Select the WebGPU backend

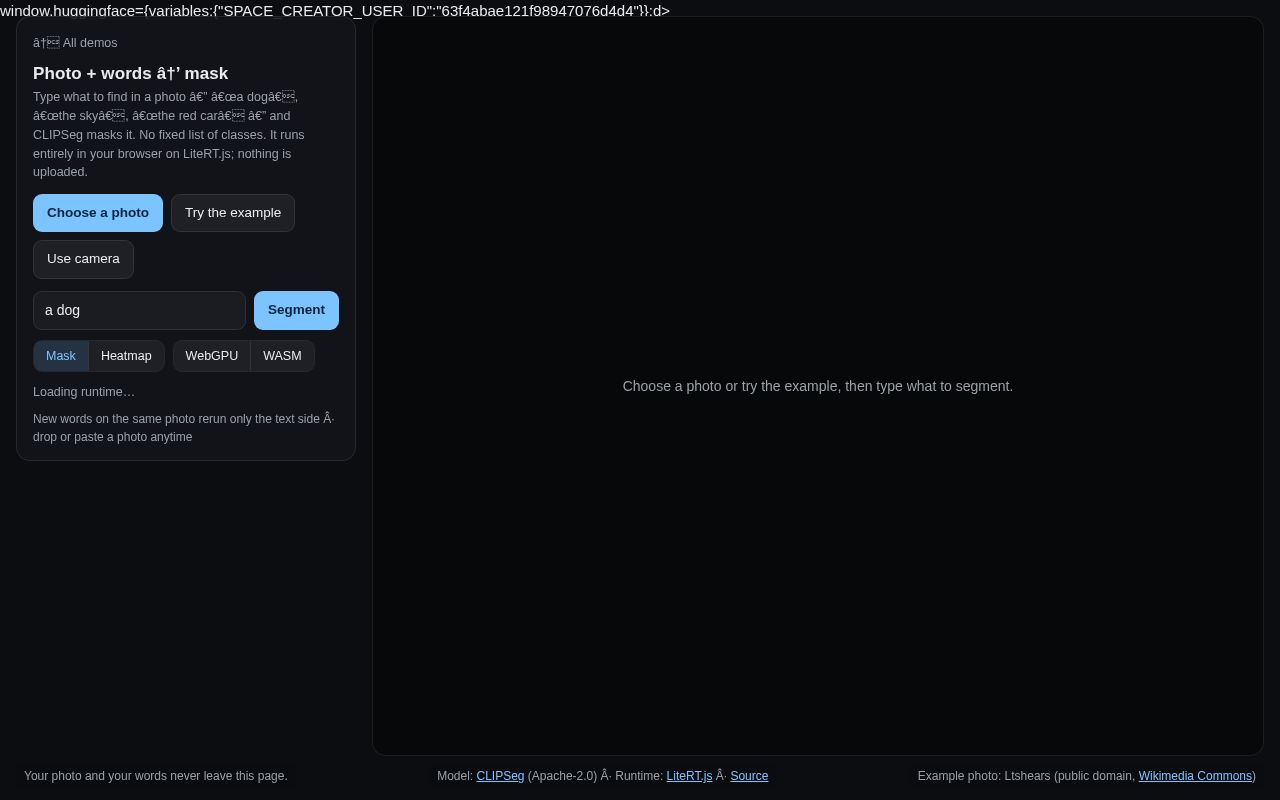click(x=212, y=356)
